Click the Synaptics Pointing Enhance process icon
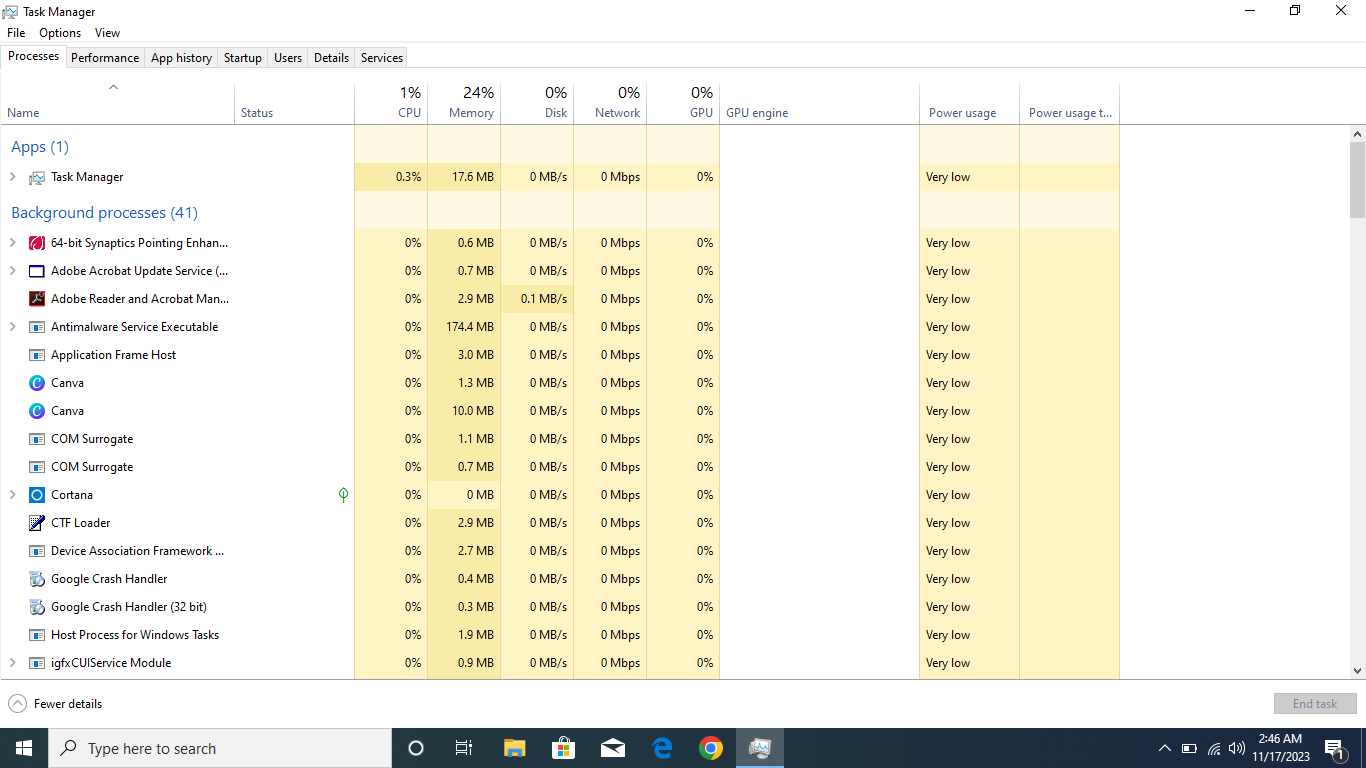1366x768 pixels. coord(37,243)
